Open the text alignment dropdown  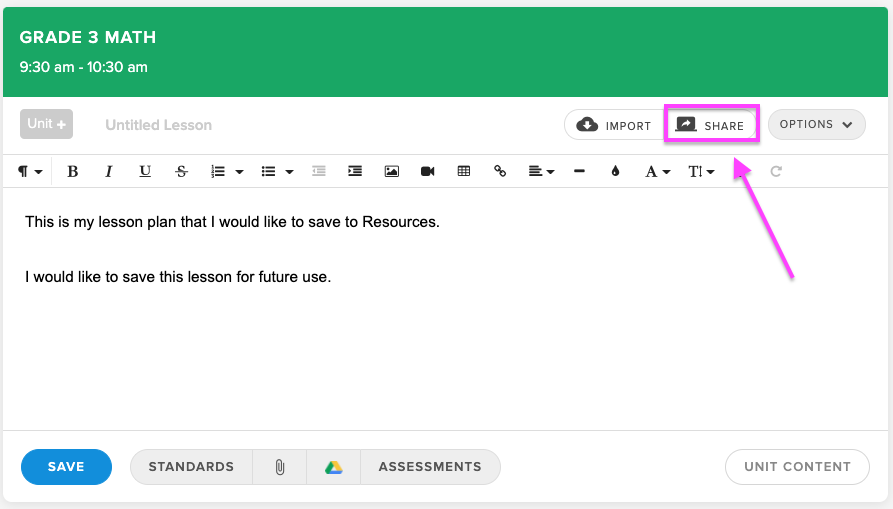541,171
